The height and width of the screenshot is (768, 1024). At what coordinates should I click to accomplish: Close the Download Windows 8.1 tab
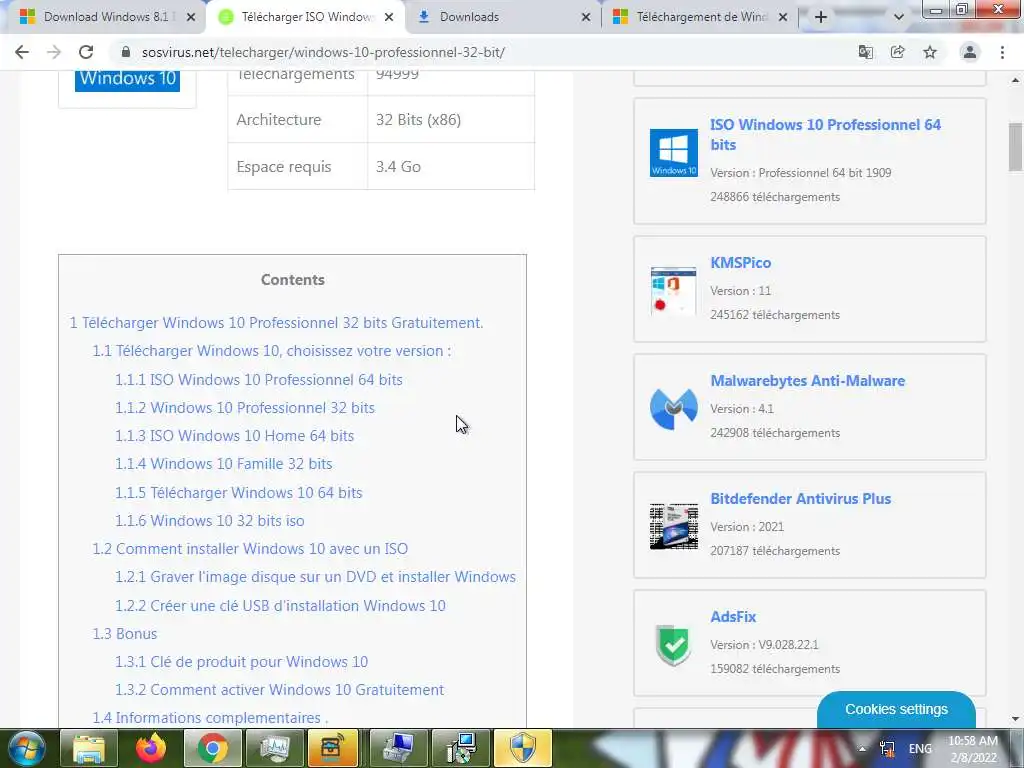[x=191, y=17]
